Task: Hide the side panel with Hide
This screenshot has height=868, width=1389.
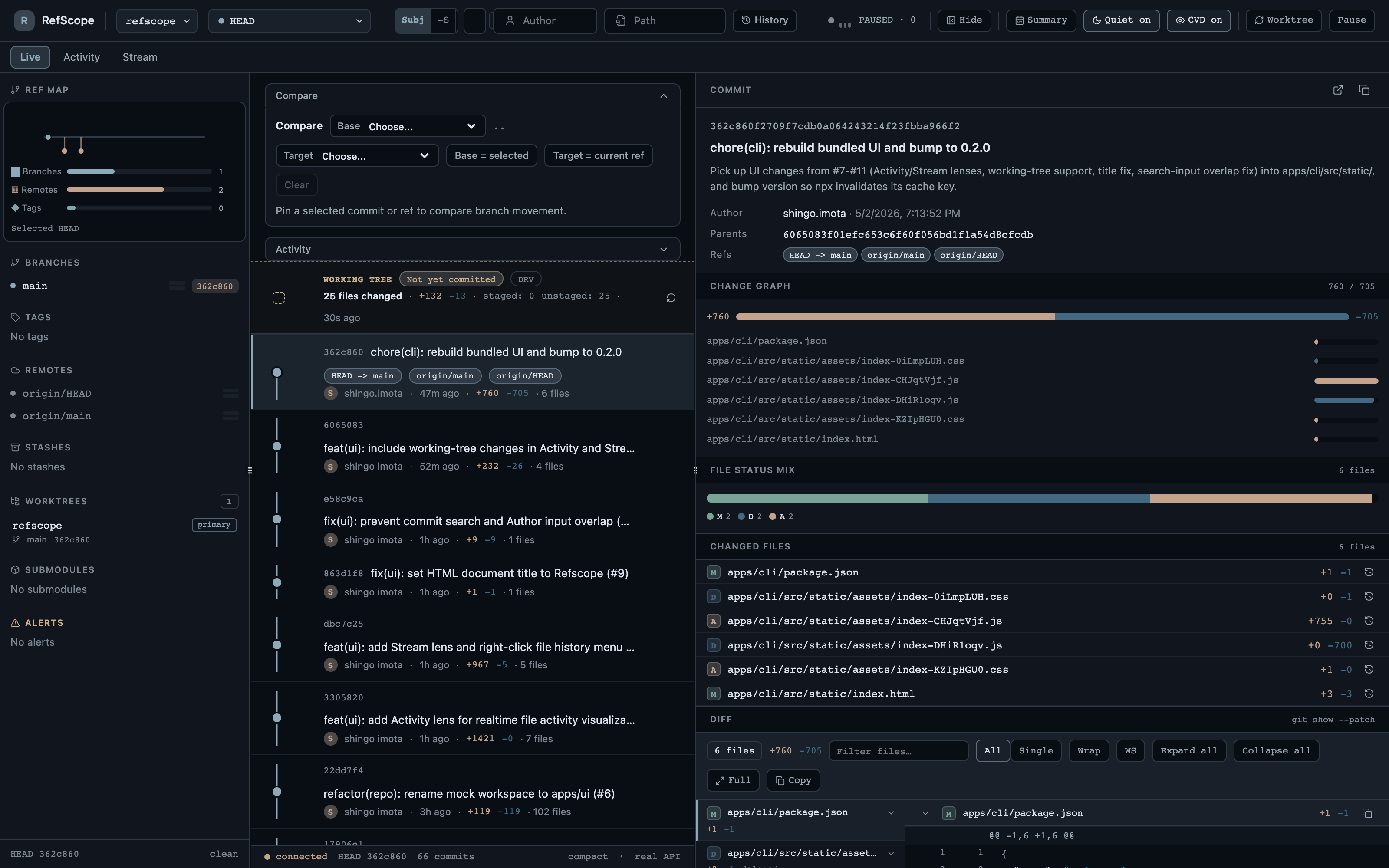Action: click(x=964, y=20)
